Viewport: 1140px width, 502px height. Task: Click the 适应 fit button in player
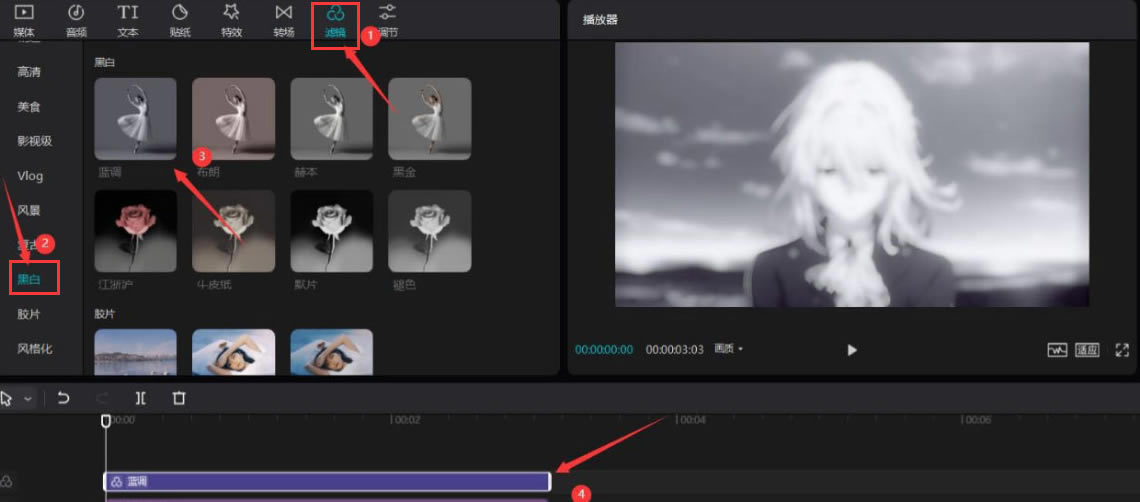pos(1087,350)
